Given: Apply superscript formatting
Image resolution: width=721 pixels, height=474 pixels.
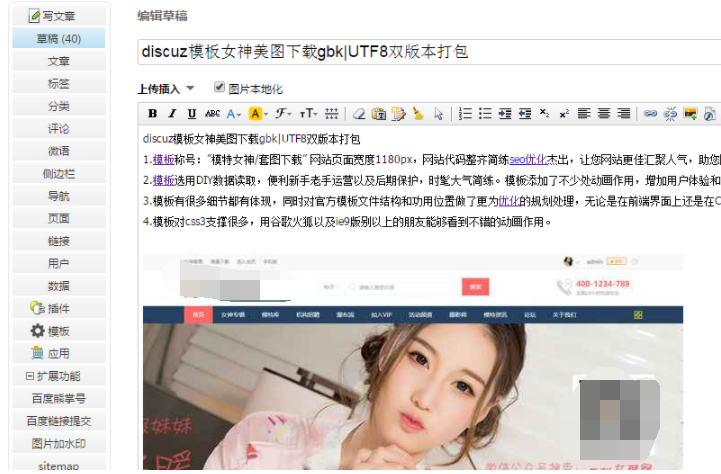Looking at the screenshot, I should click(564, 114).
